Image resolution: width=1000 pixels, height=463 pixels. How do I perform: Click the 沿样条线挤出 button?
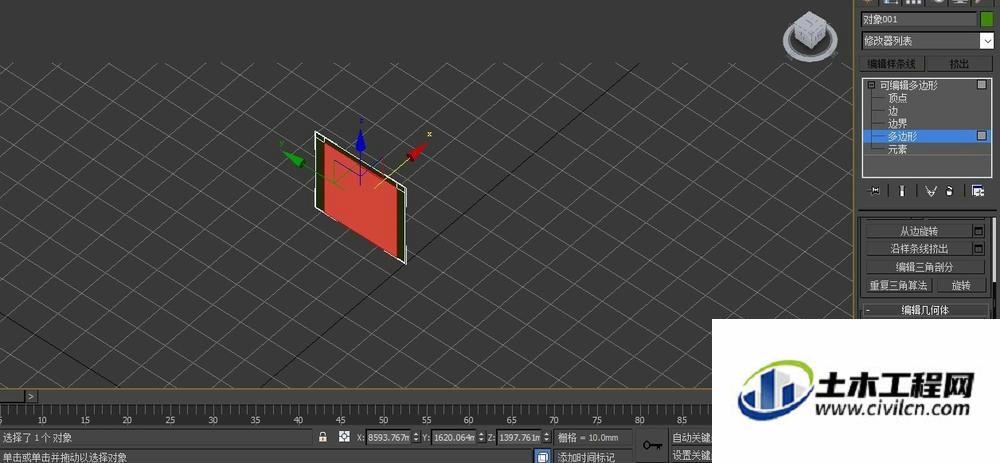point(919,248)
